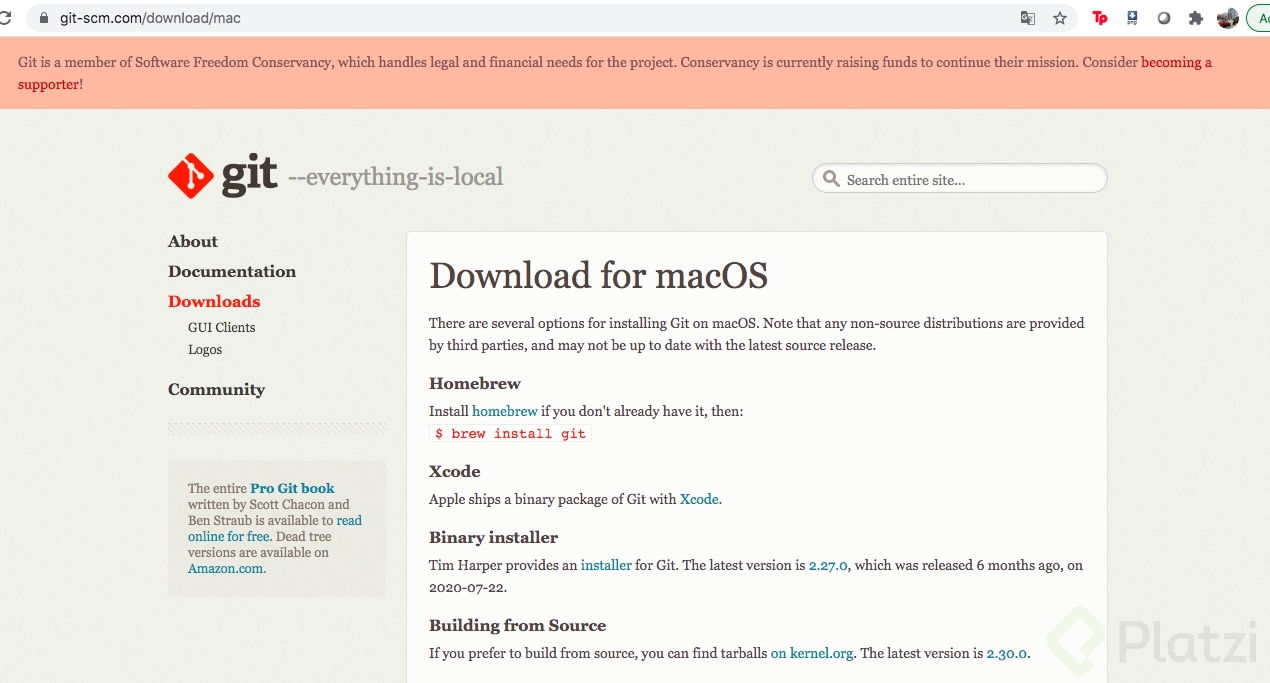Open the About section
This screenshot has height=683, width=1270.
click(x=193, y=241)
